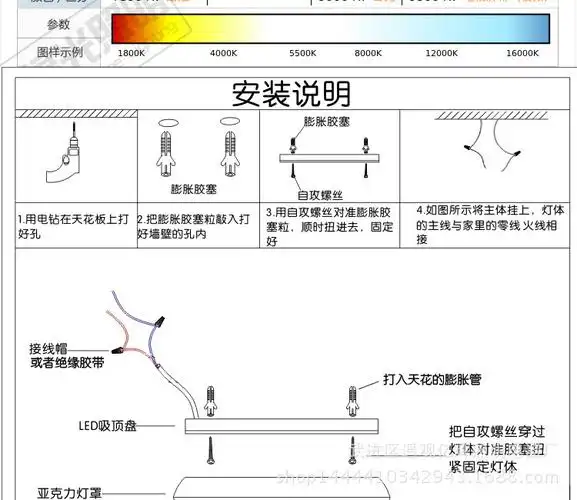Click step 4 text 如图所示将主体挂上
577x500 pixels.
pyautogui.click(x=490, y=224)
